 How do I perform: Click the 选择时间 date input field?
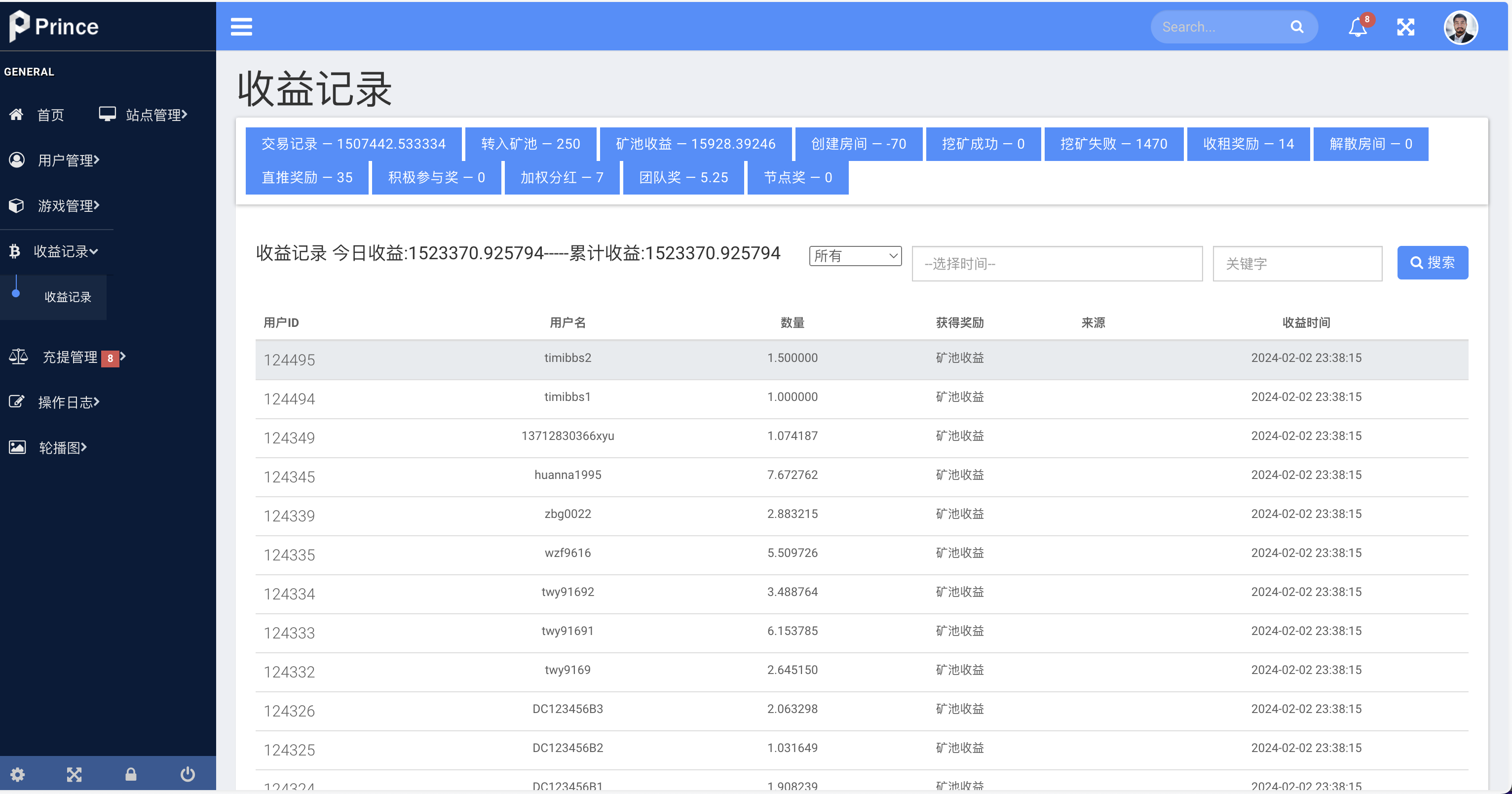coord(1057,263)
